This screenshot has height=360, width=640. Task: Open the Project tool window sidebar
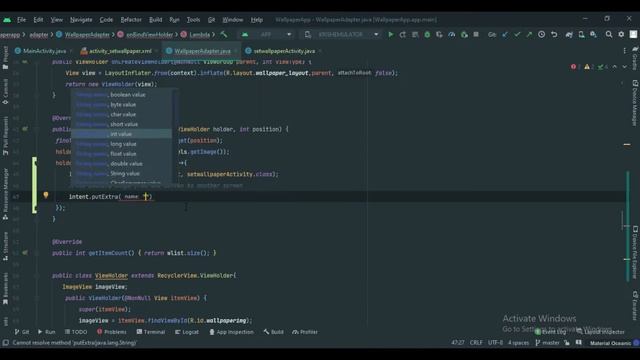[5, 57]
